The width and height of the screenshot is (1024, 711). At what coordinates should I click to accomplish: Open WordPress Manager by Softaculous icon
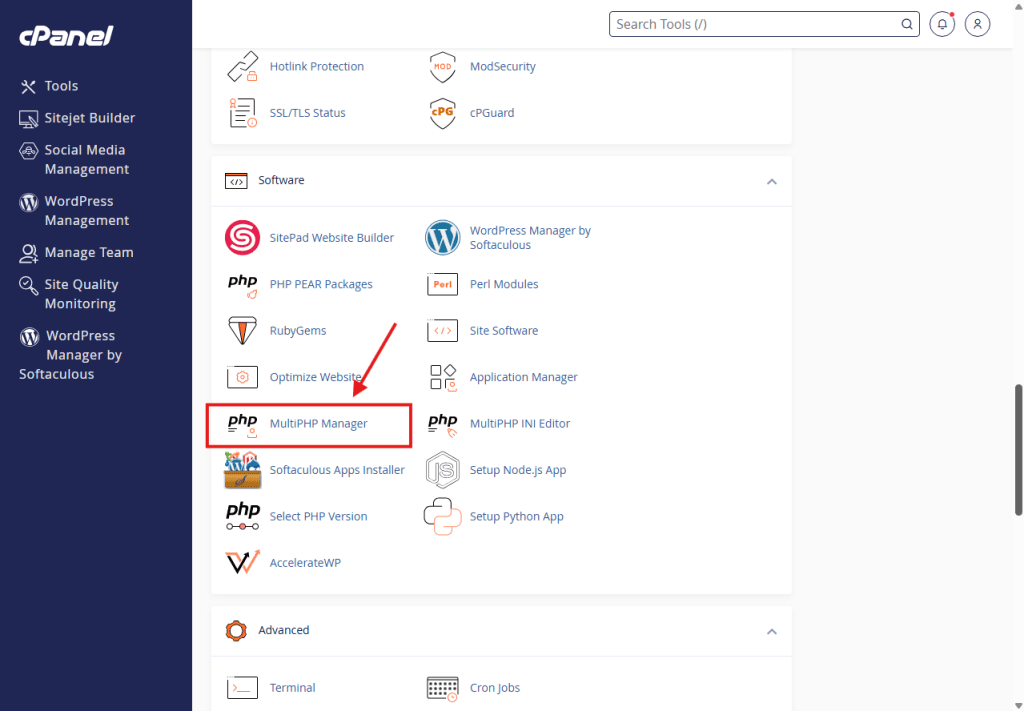[442, 238]
